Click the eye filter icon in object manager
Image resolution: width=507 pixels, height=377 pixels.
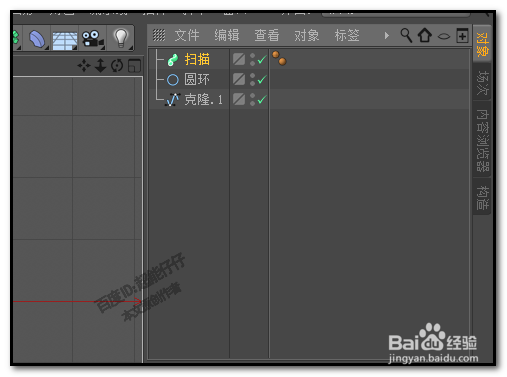pyautogui.click(x=444, y=36)
